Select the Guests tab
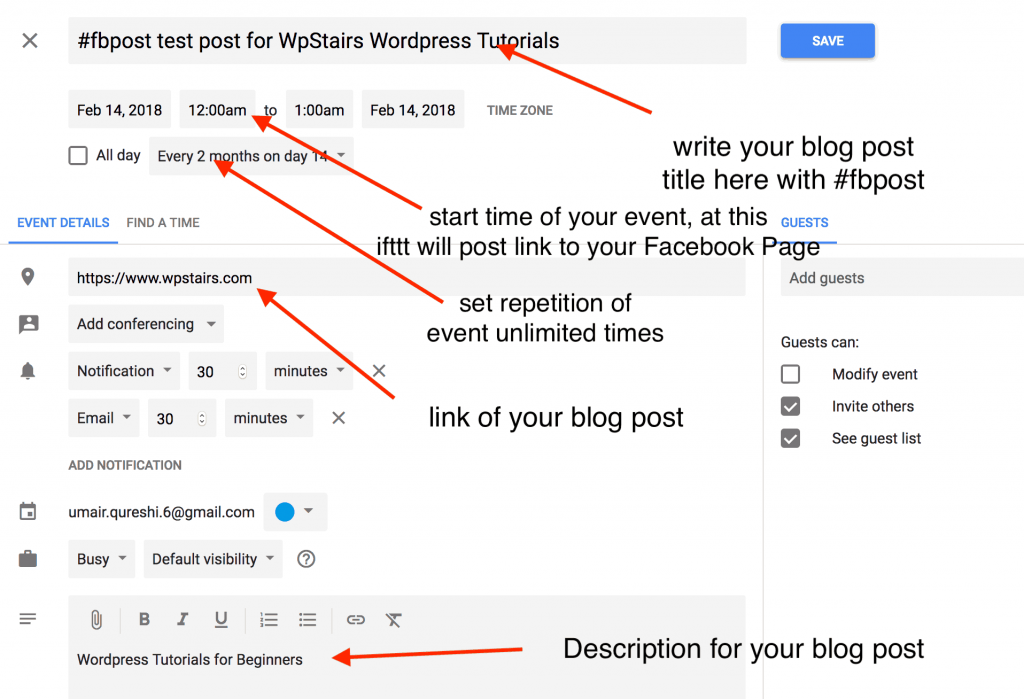 pos(805,223)
